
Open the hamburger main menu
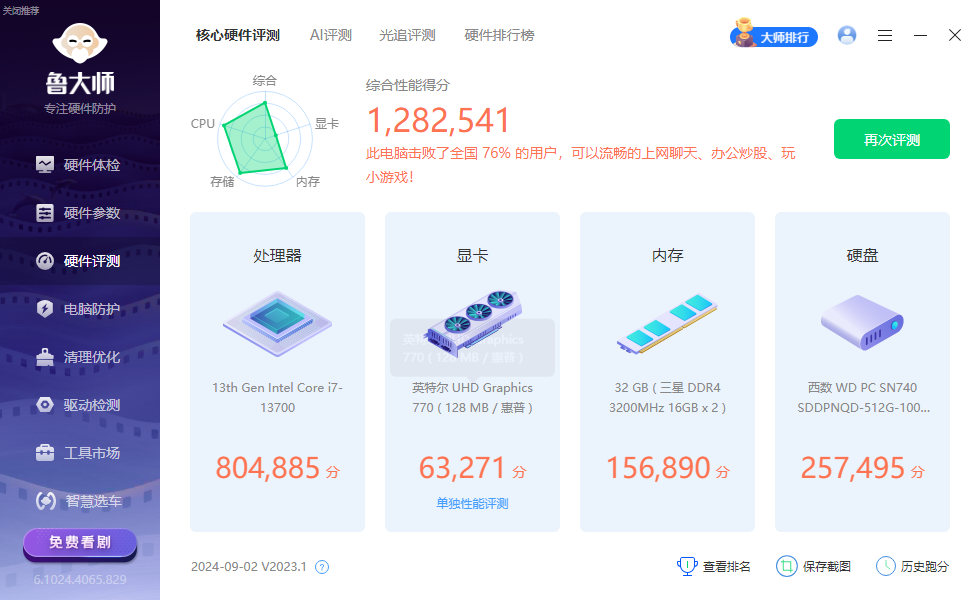884,36
